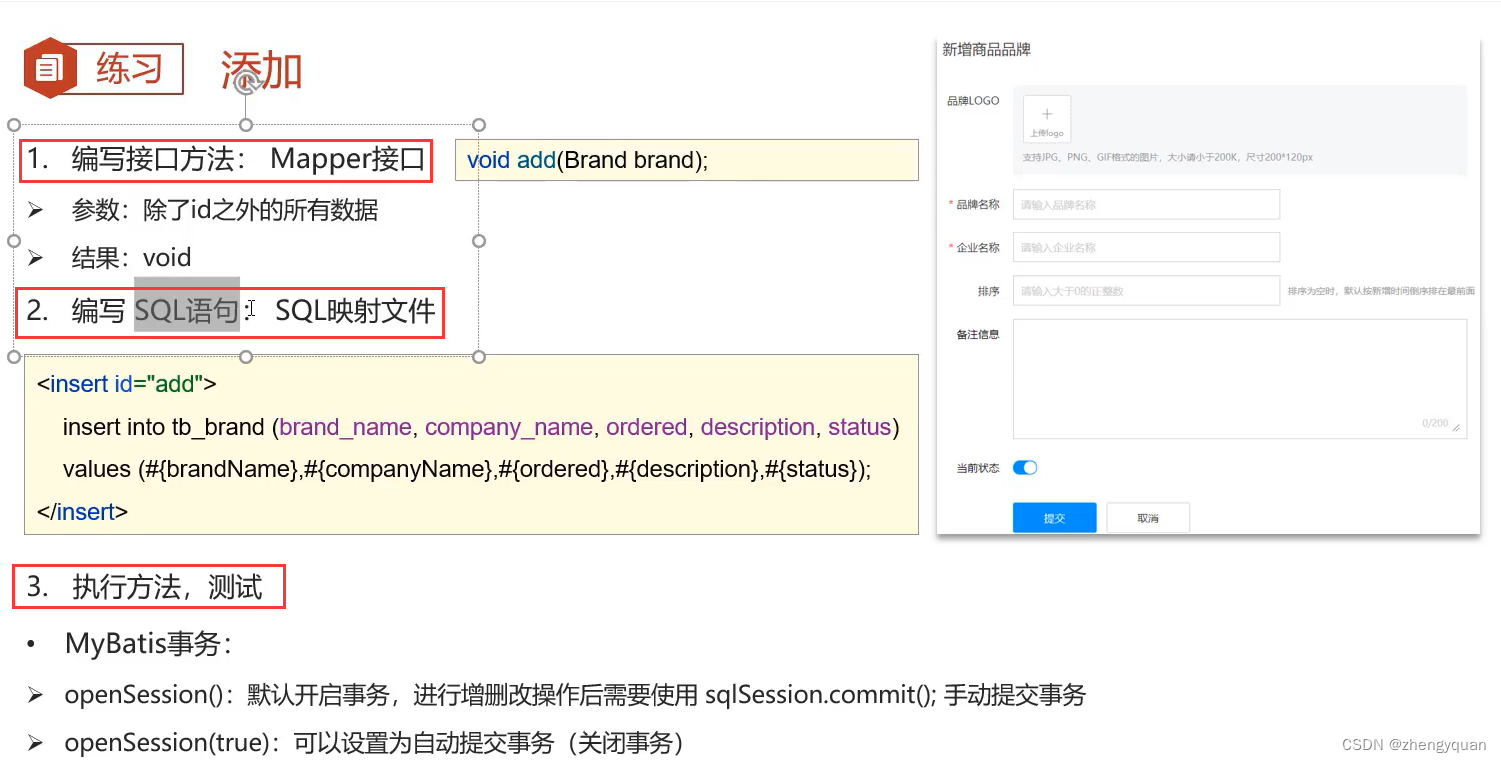The image size is (1501, 763).
Task: Click the 'openSession()：默认开启事务' line
Action: (x=556, y=695)
